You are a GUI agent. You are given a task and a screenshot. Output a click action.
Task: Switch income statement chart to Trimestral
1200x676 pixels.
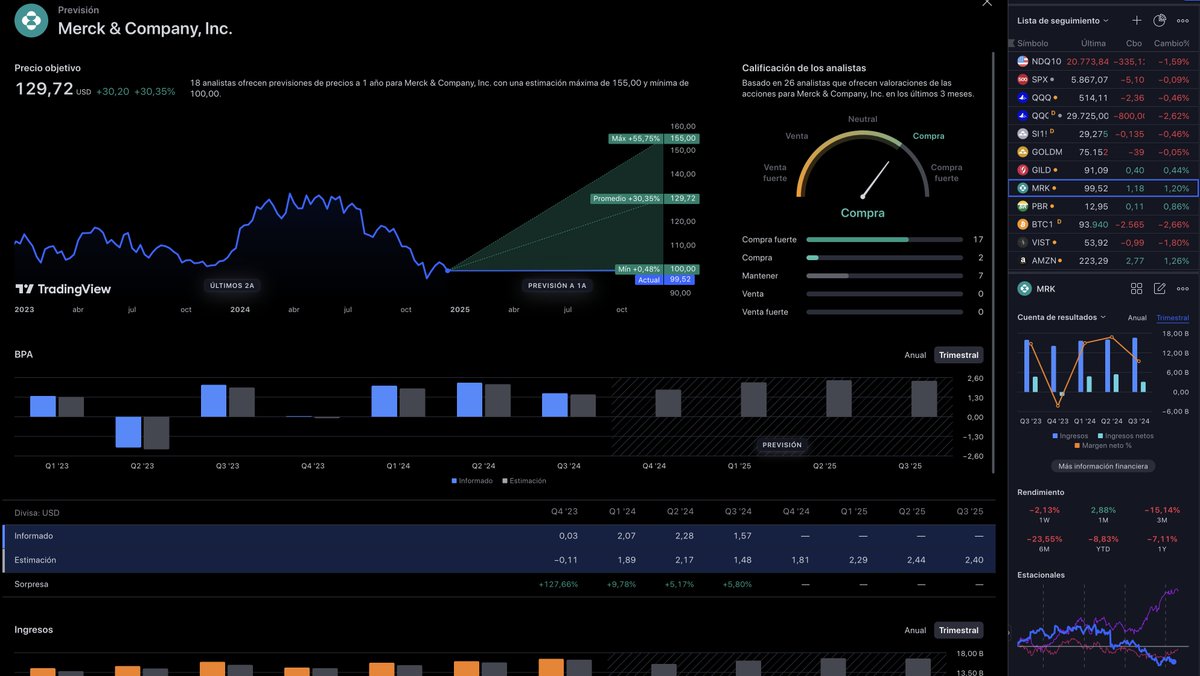click(x=1173, y=318)
